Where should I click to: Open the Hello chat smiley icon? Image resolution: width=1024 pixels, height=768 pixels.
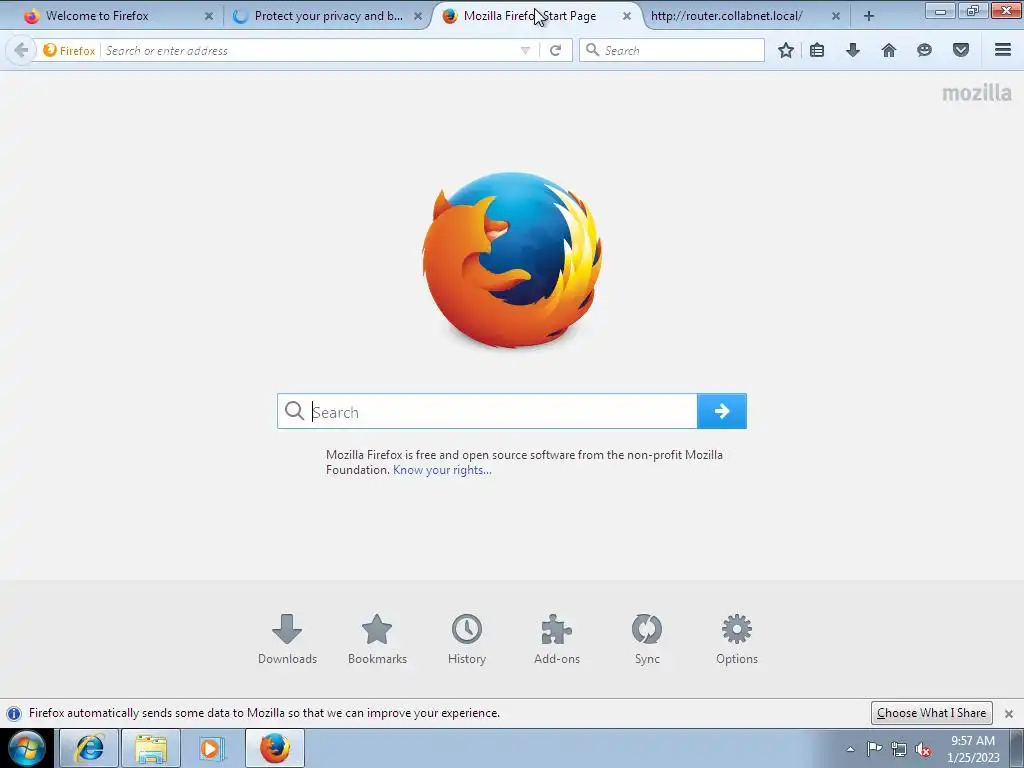[924, 50]
